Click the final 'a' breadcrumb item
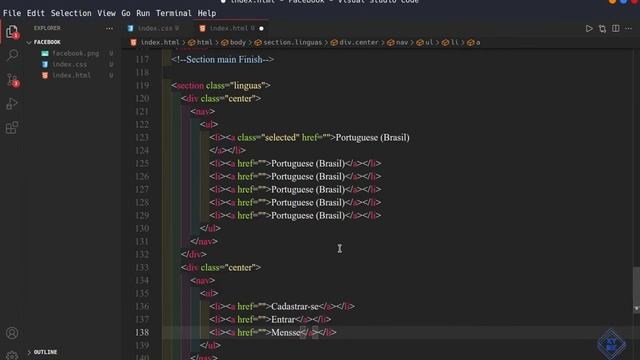Image resolution: width=640 pixels, height=360 pixels. pyautogui.click(x=478, y=42)
